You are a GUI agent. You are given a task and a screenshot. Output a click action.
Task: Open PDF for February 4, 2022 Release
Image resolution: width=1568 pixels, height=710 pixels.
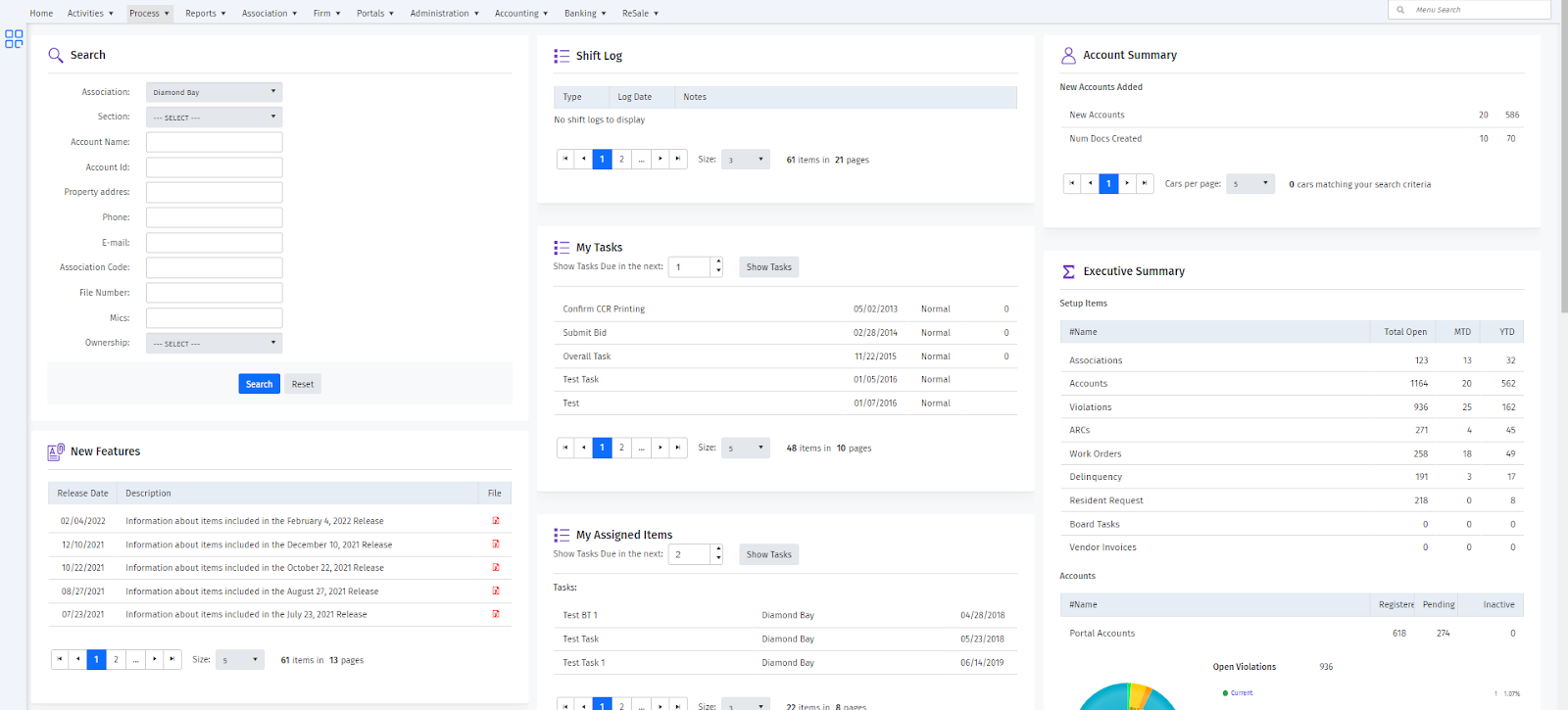pyautogui.click(x=496, y=521)
